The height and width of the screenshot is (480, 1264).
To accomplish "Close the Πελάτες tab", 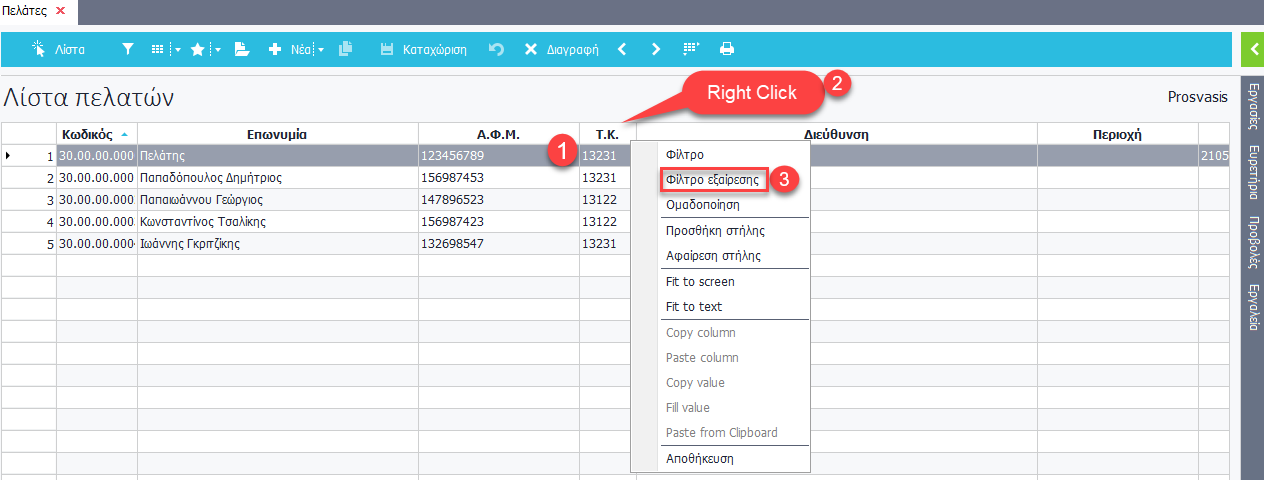I will [60, 10].
